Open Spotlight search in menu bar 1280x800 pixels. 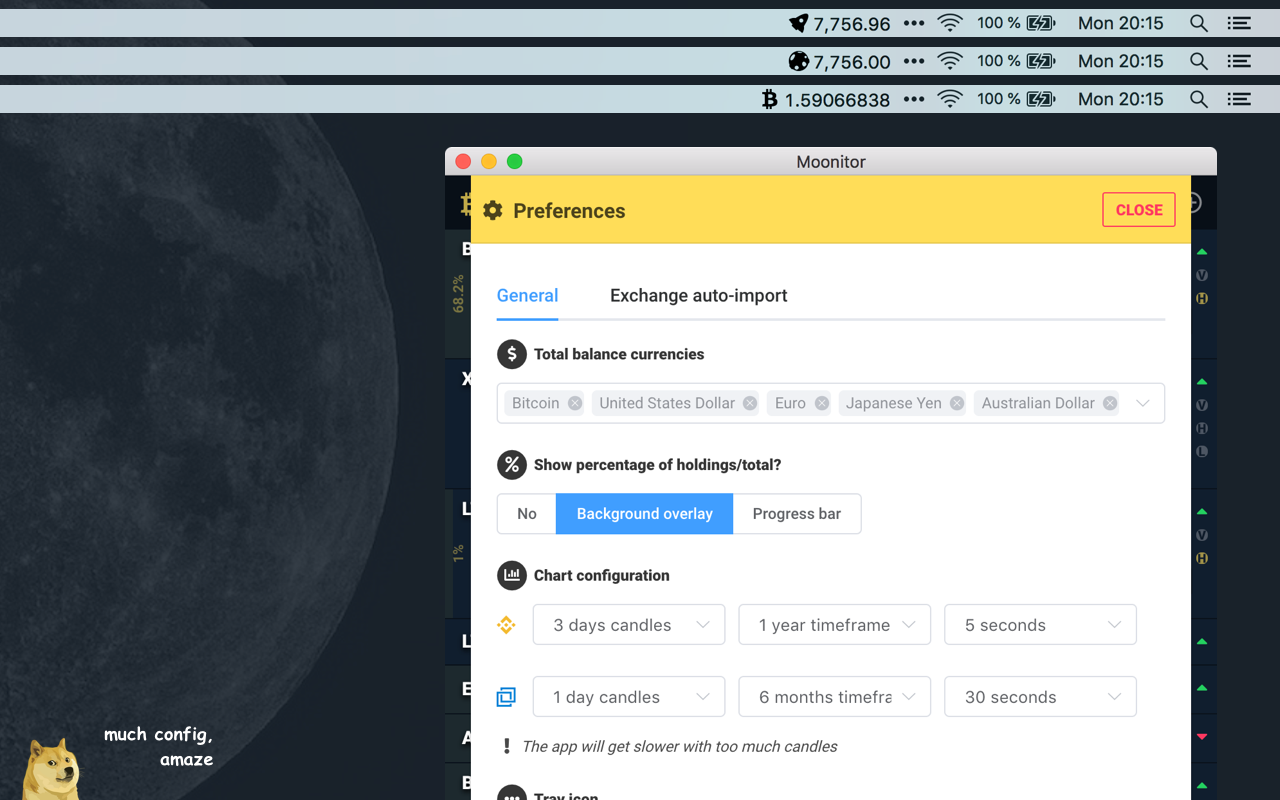tap(1198, 23)
